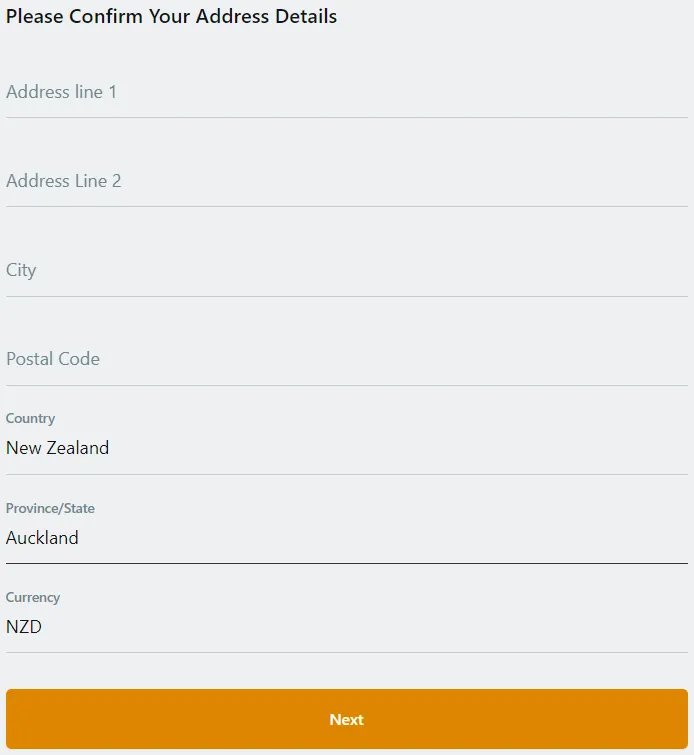This screenshot has width=694, height=755.
Task: Click the 'Next' text on the button
Action: pyautogui.click(x=346, y=719)
